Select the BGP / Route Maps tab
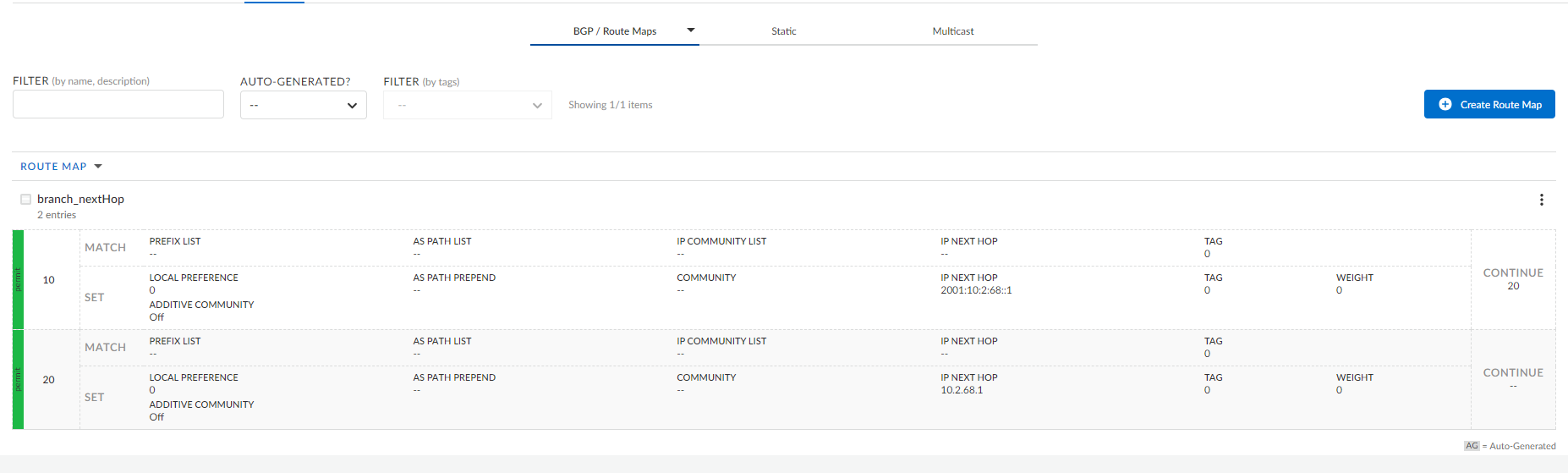The width and height of the screenshot is (1568, 473). pos(614,31)
